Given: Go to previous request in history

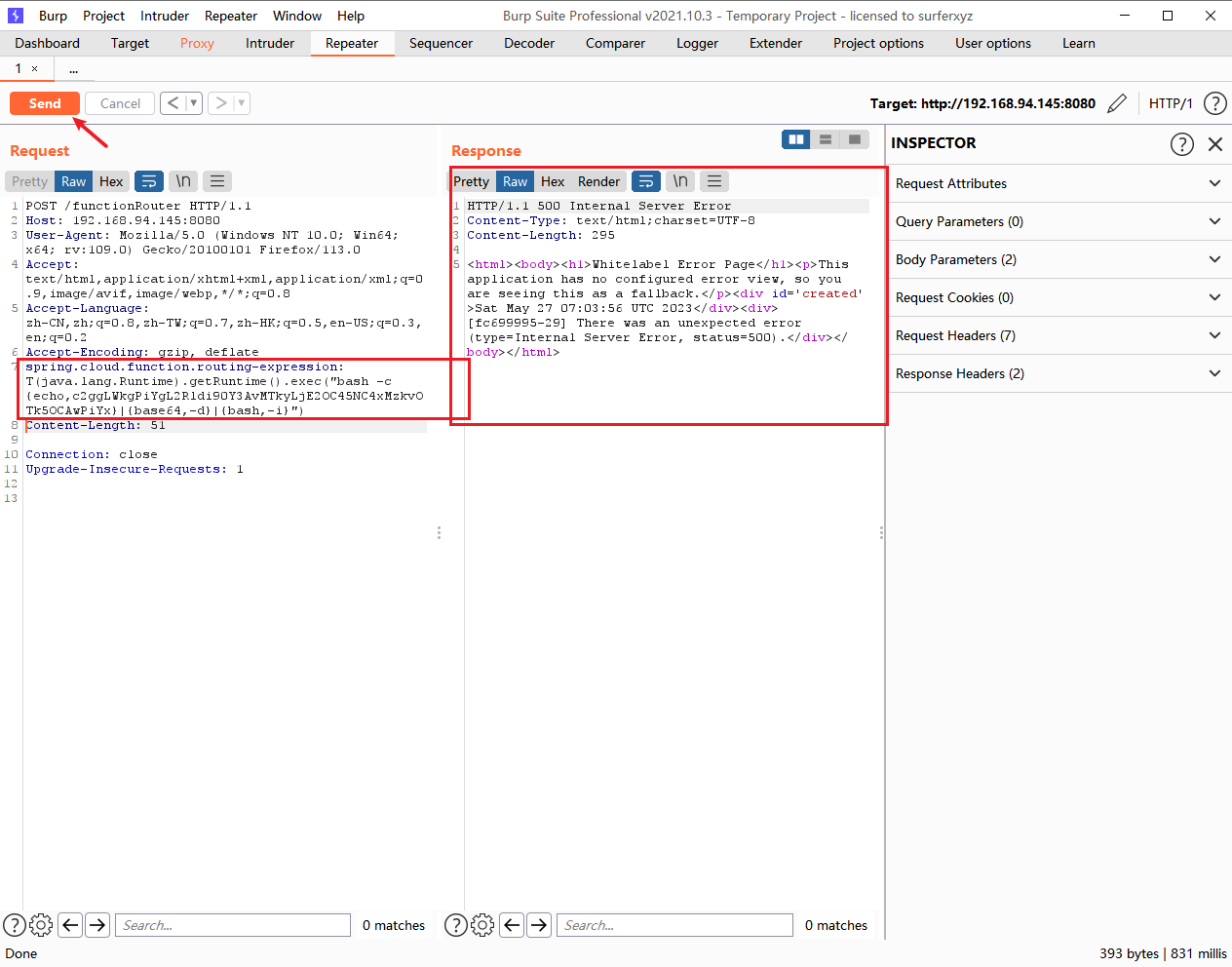Looking at the screenshot, I should [x=173, y=103].
